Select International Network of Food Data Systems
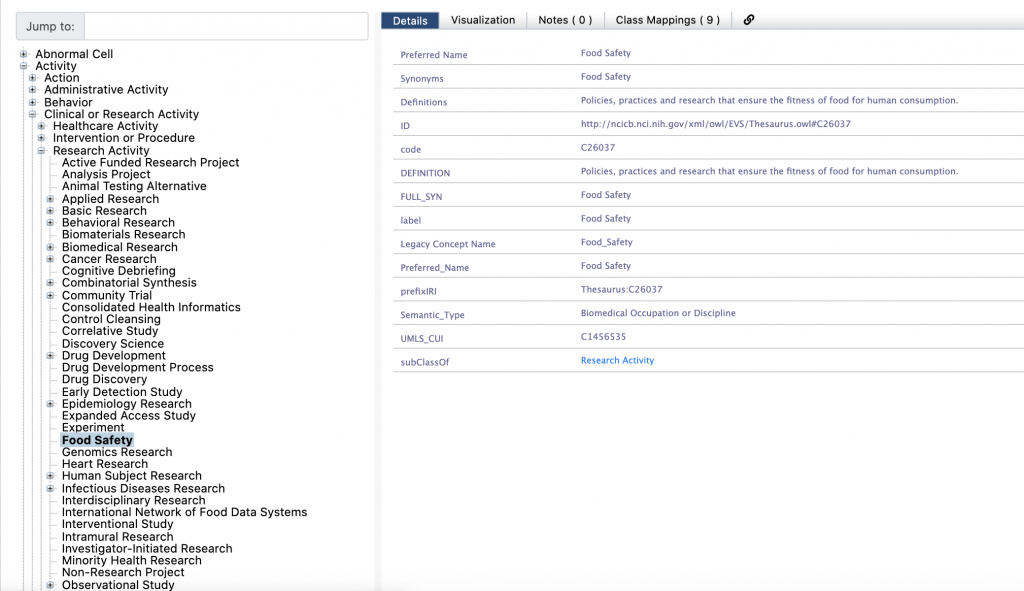Viewport: 1024px width, 591px height. [x=184, y=513]
